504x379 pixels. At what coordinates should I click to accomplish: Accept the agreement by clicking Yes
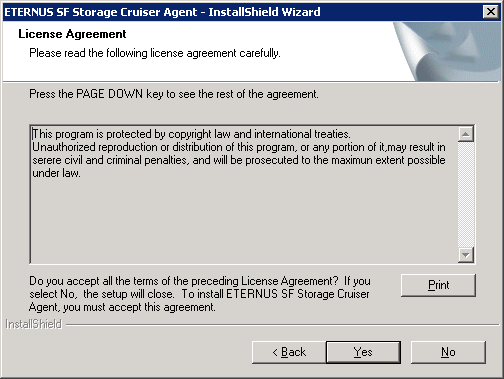point(363,352)
